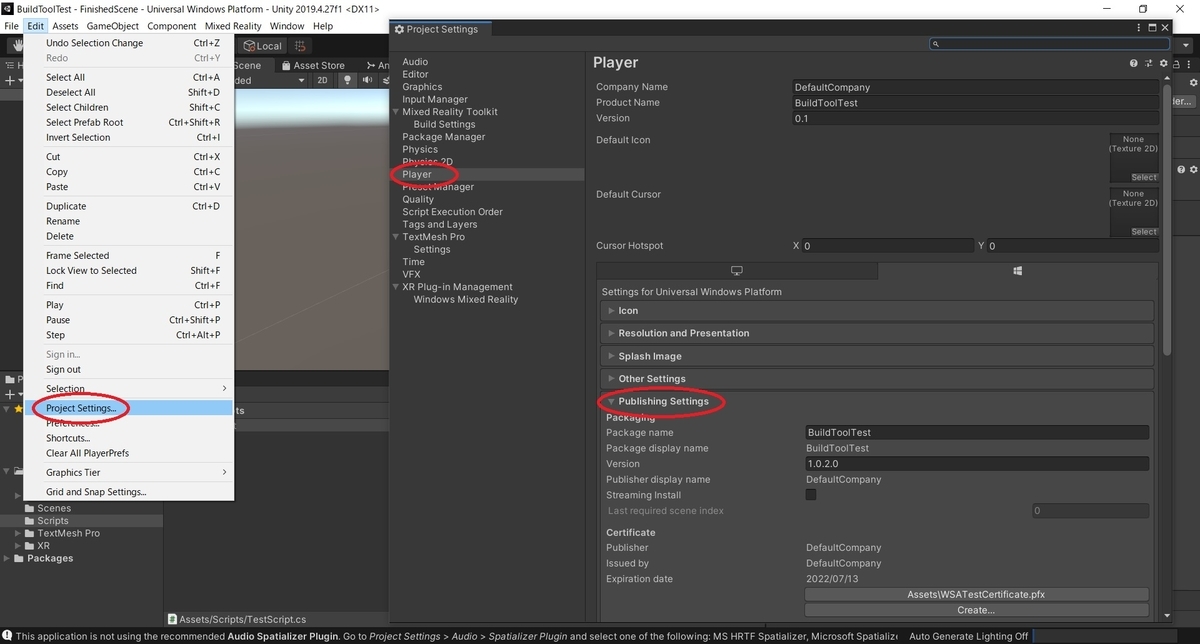
Task: Choose Grid and Snap Settings... menu item
Action: click(129, 492)
